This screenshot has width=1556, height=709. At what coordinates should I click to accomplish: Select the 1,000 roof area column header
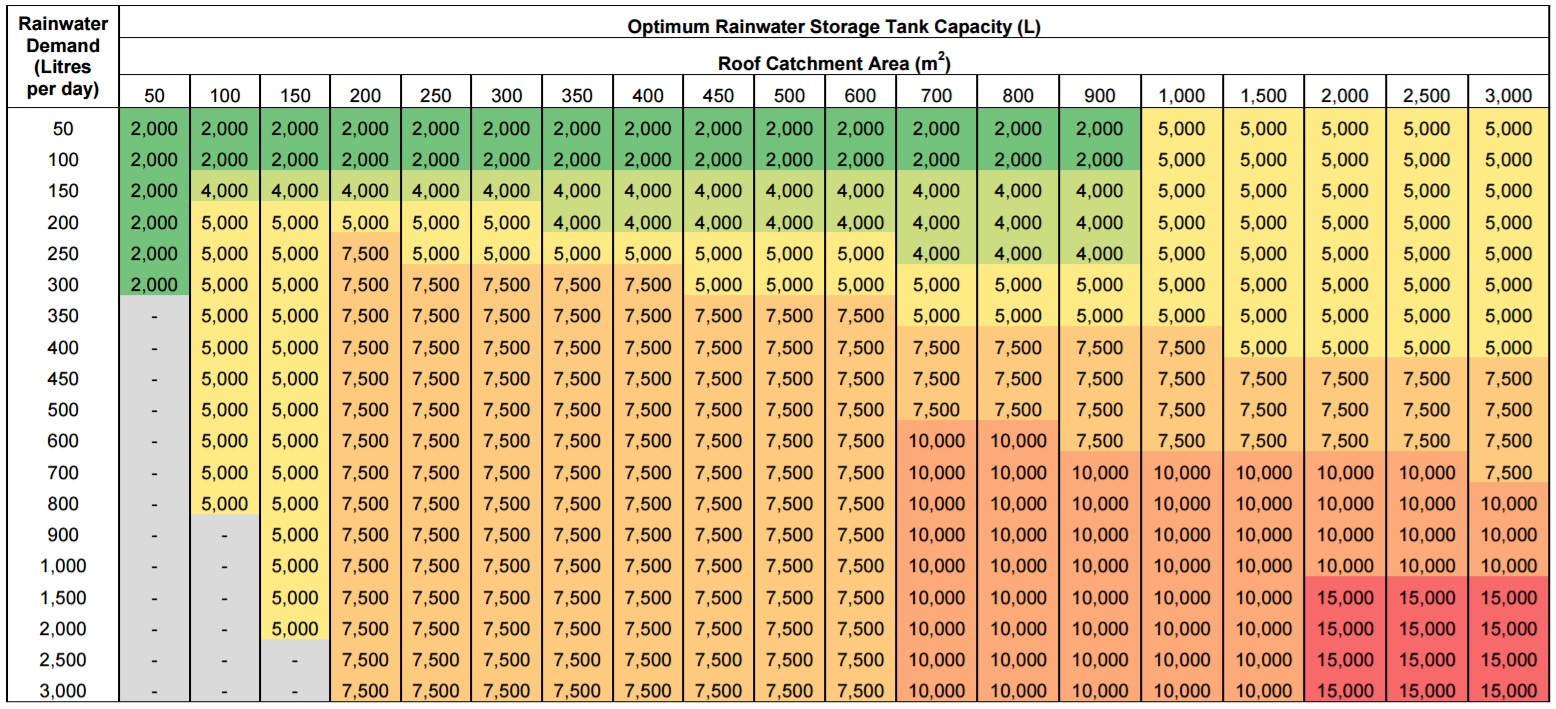1183,96
